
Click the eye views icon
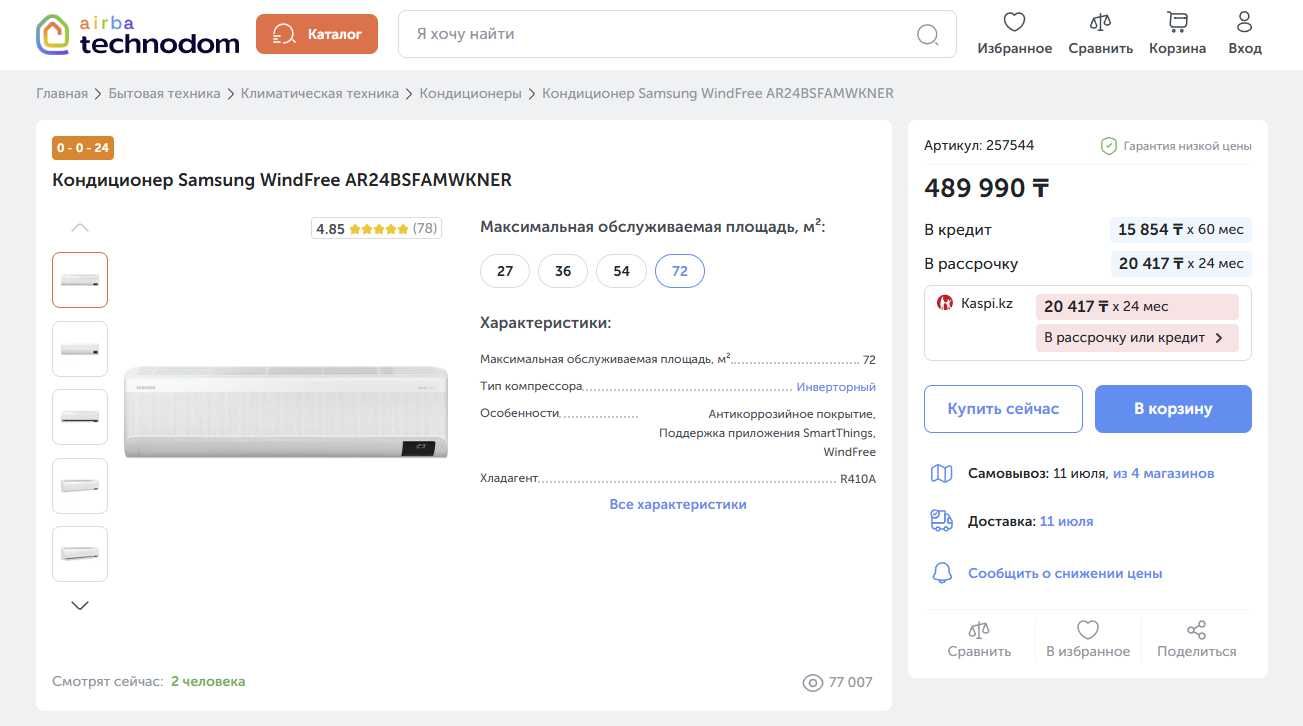point(813,683)
